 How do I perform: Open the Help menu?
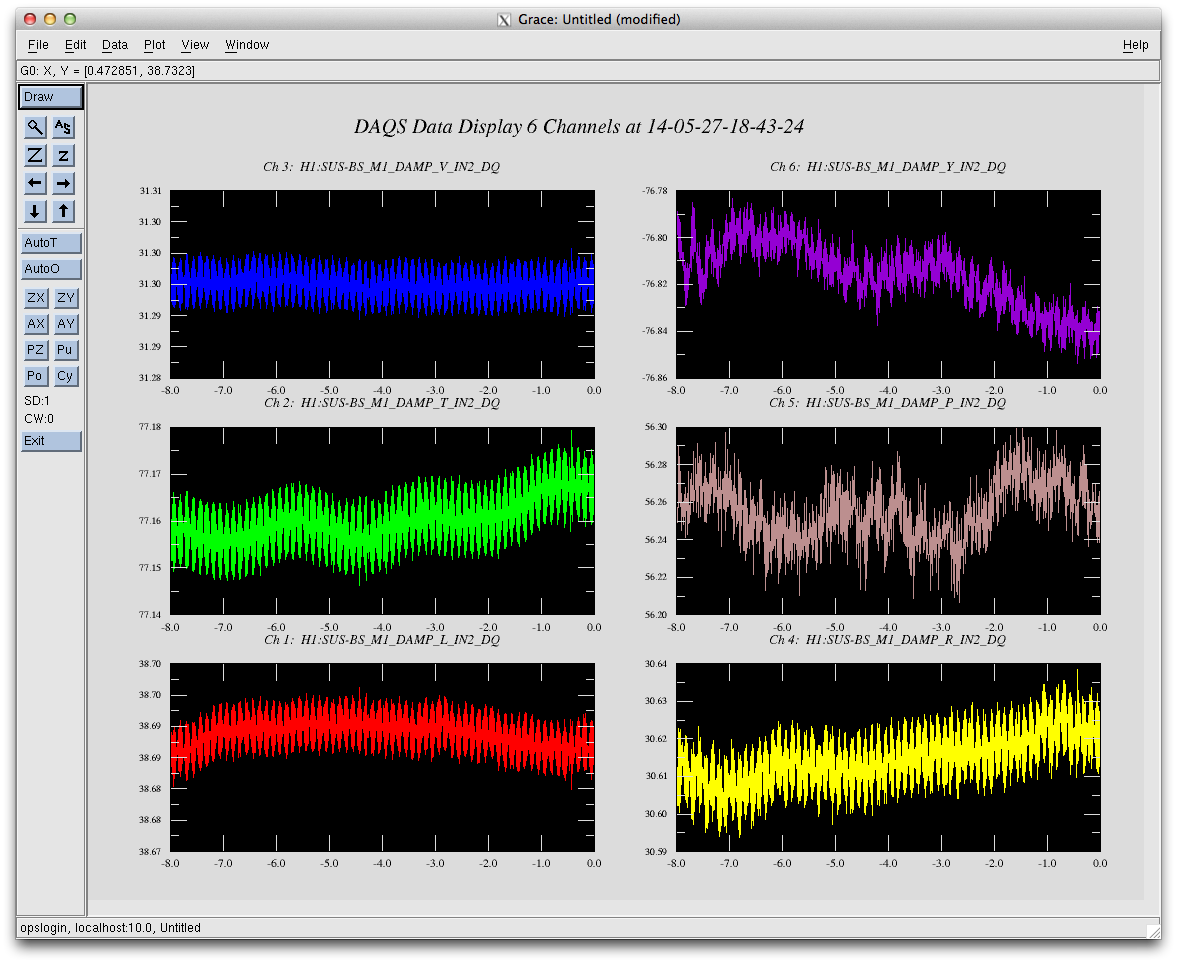[x=1135, y=45]
